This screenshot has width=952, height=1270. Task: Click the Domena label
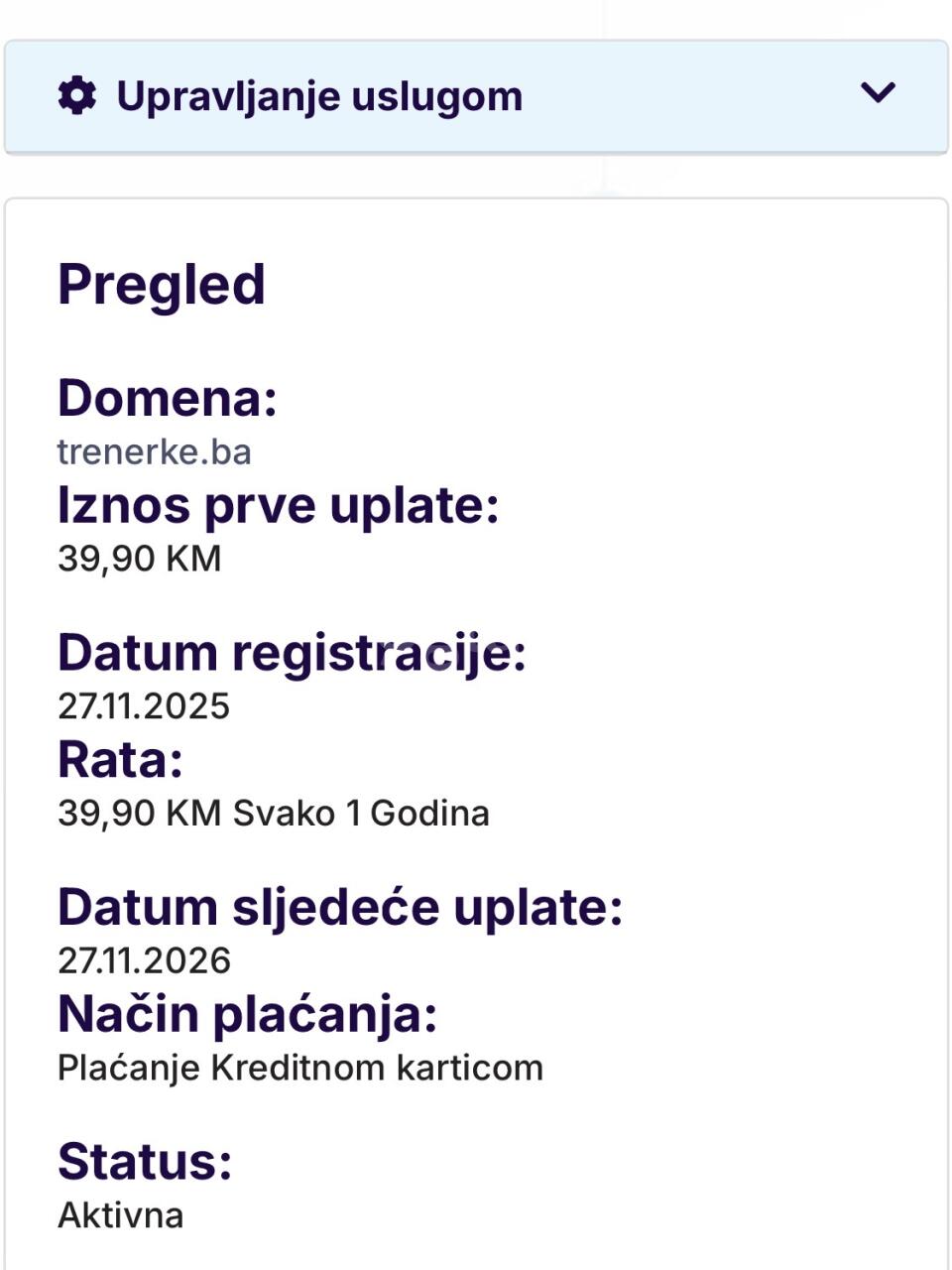pyautogui.click(x=167, y=398)
